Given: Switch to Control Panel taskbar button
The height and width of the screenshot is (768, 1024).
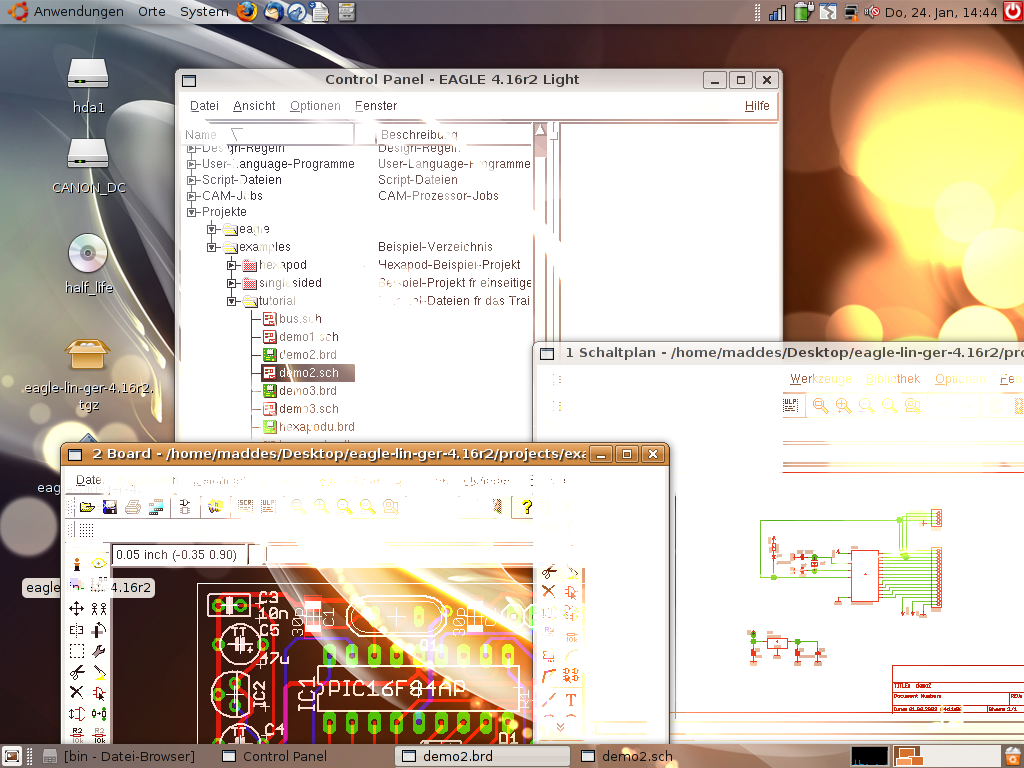Looking at the screenshot, I should [303, 756].
